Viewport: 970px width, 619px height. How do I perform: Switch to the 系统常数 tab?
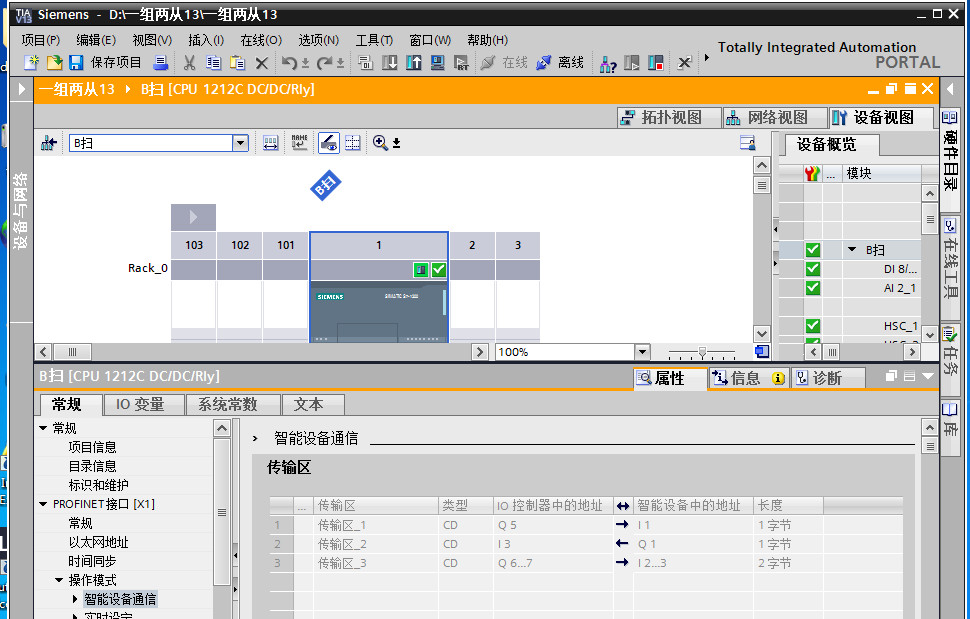point(233,404)
